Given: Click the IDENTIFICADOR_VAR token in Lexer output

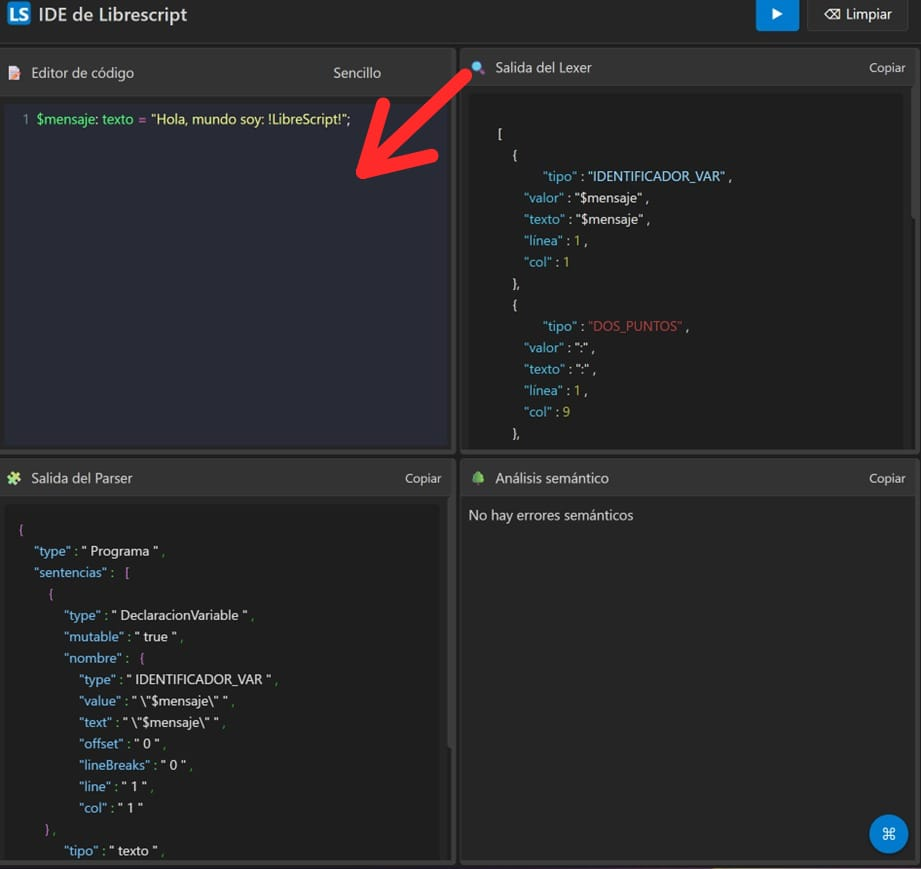Looking at the screenshot, I should tap(656, 176).
